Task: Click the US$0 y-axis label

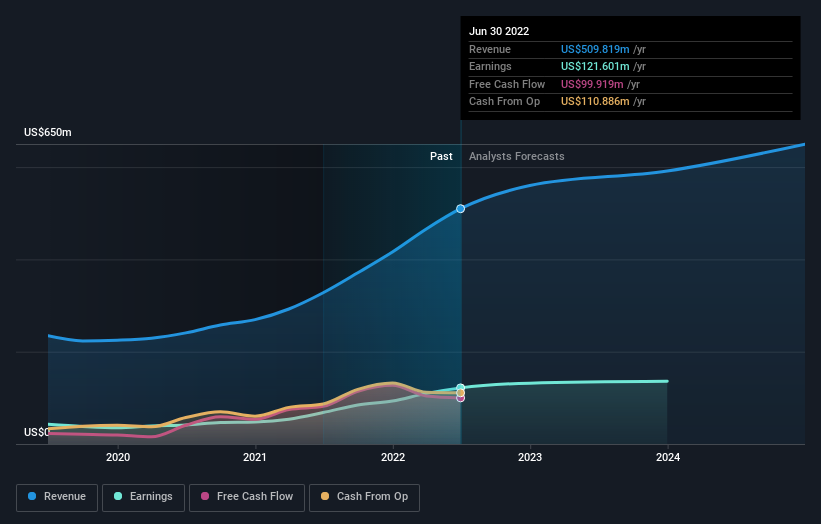Action: (x=36, y=432)
